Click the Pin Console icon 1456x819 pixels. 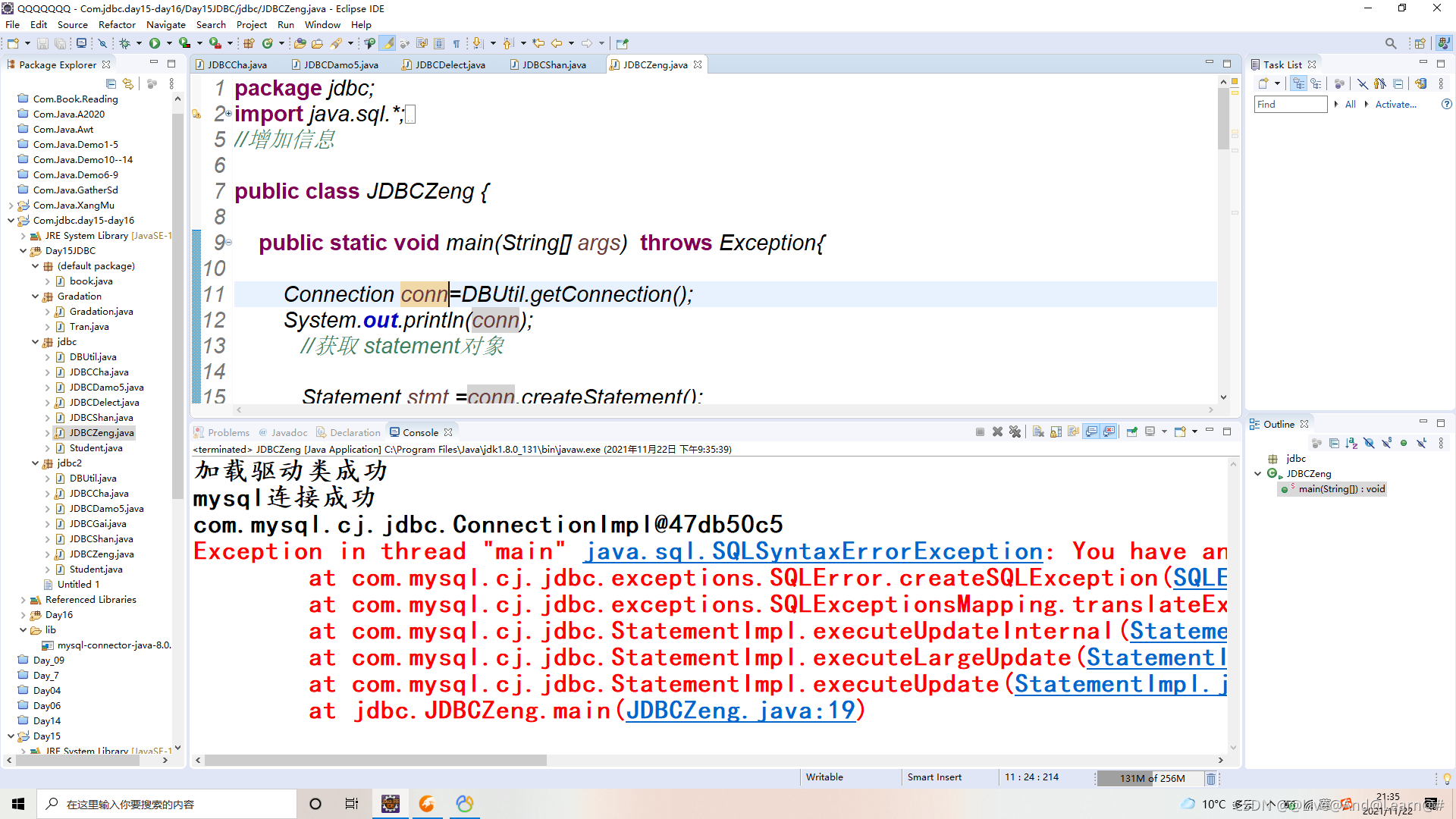coord(1131,431)
